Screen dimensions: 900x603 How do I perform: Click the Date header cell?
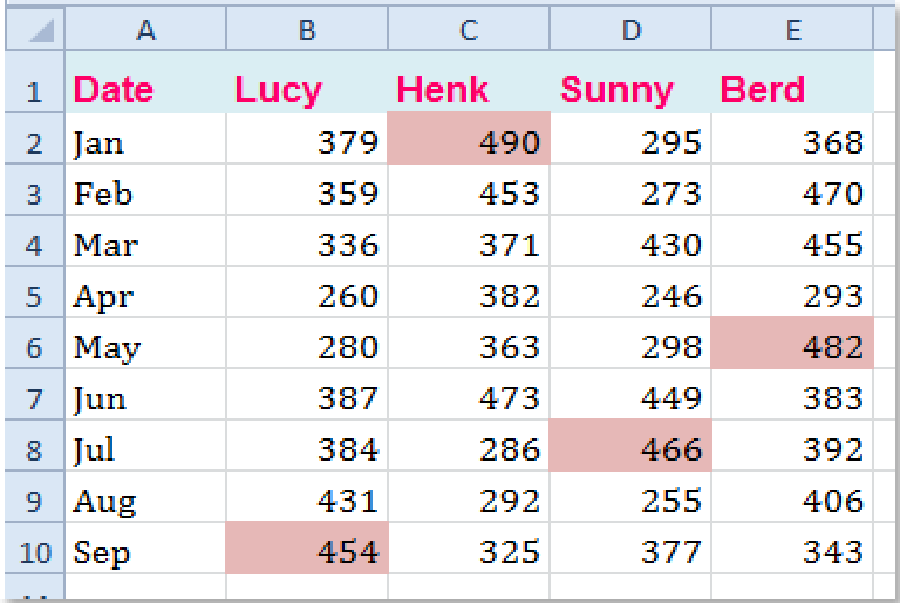coord(146,81)
